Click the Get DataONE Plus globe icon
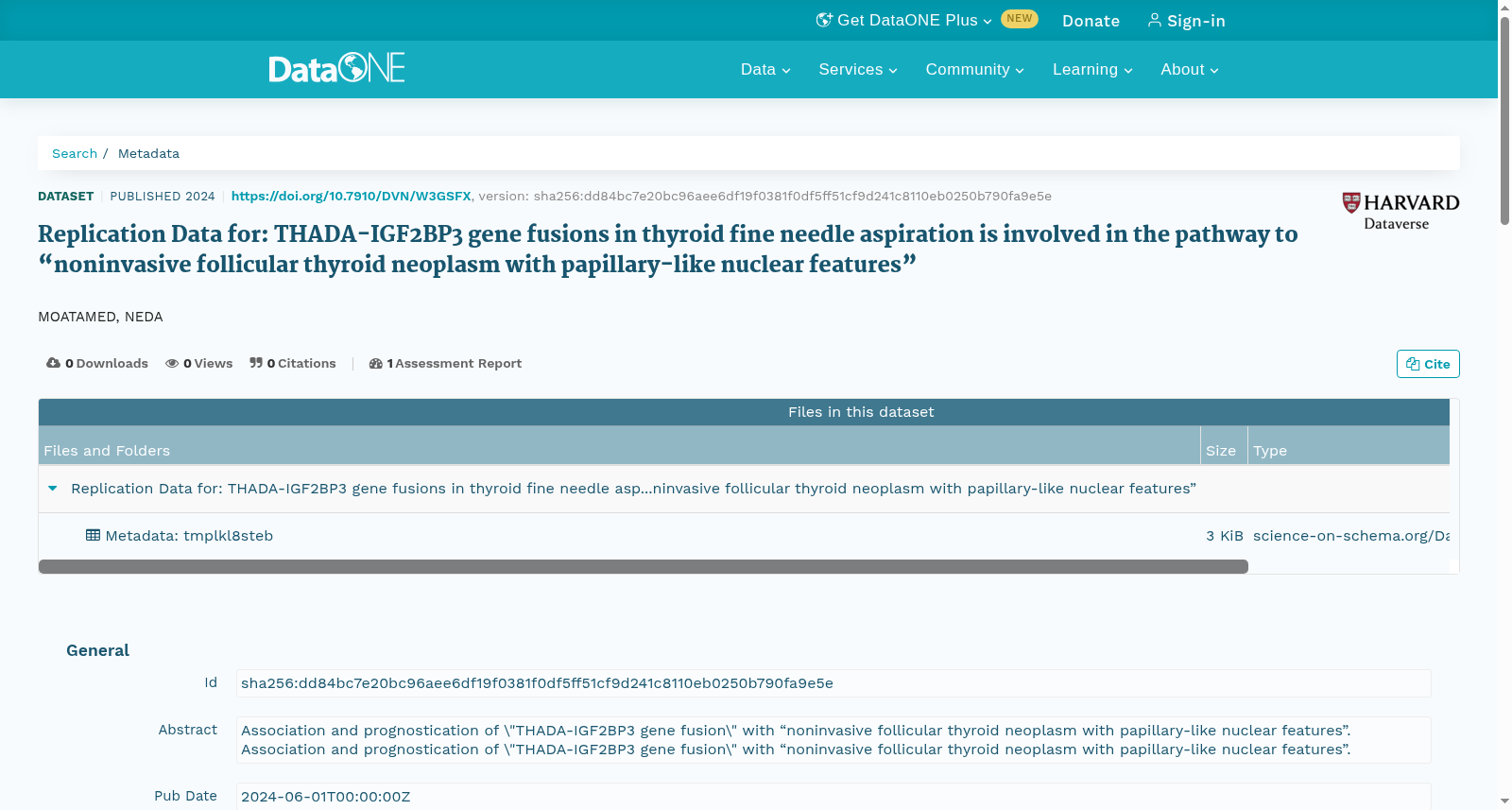Image resolution: width=1512 pixels, height=810 pixels. coord(824,20)
